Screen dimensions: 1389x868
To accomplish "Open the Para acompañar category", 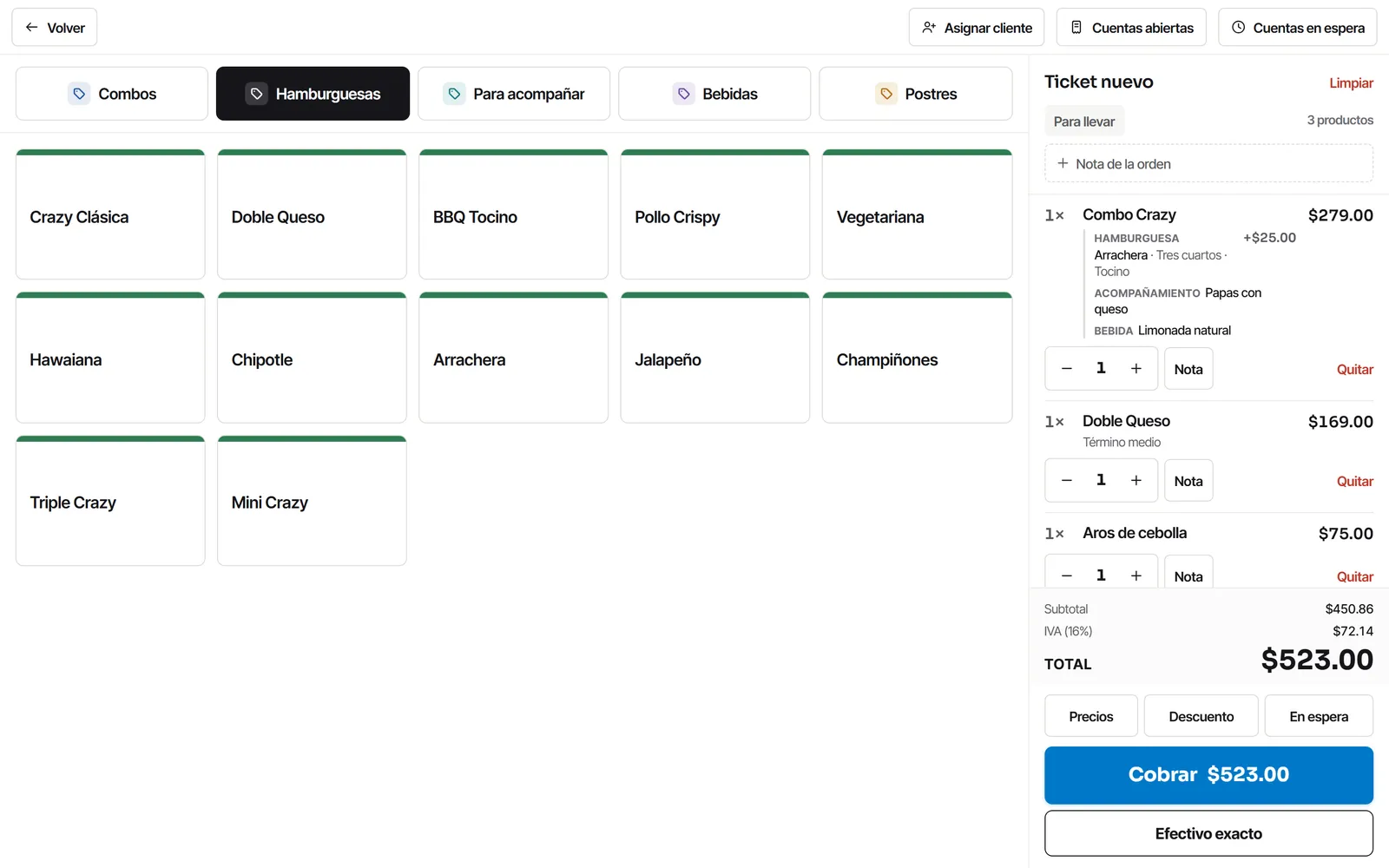I will tap(514, 94).
